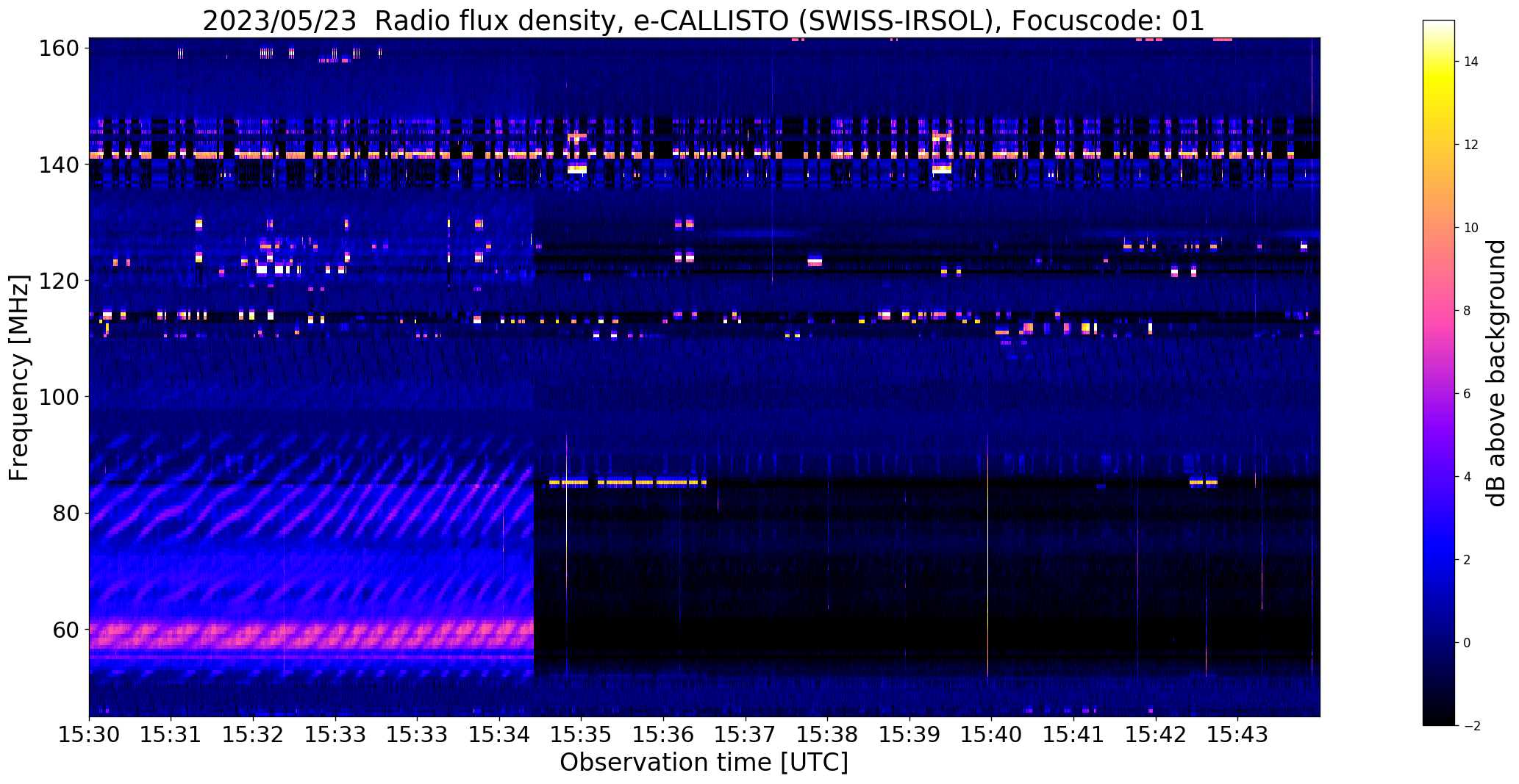Click the 8 tick on the colorbar

(x=1467, y=311)
